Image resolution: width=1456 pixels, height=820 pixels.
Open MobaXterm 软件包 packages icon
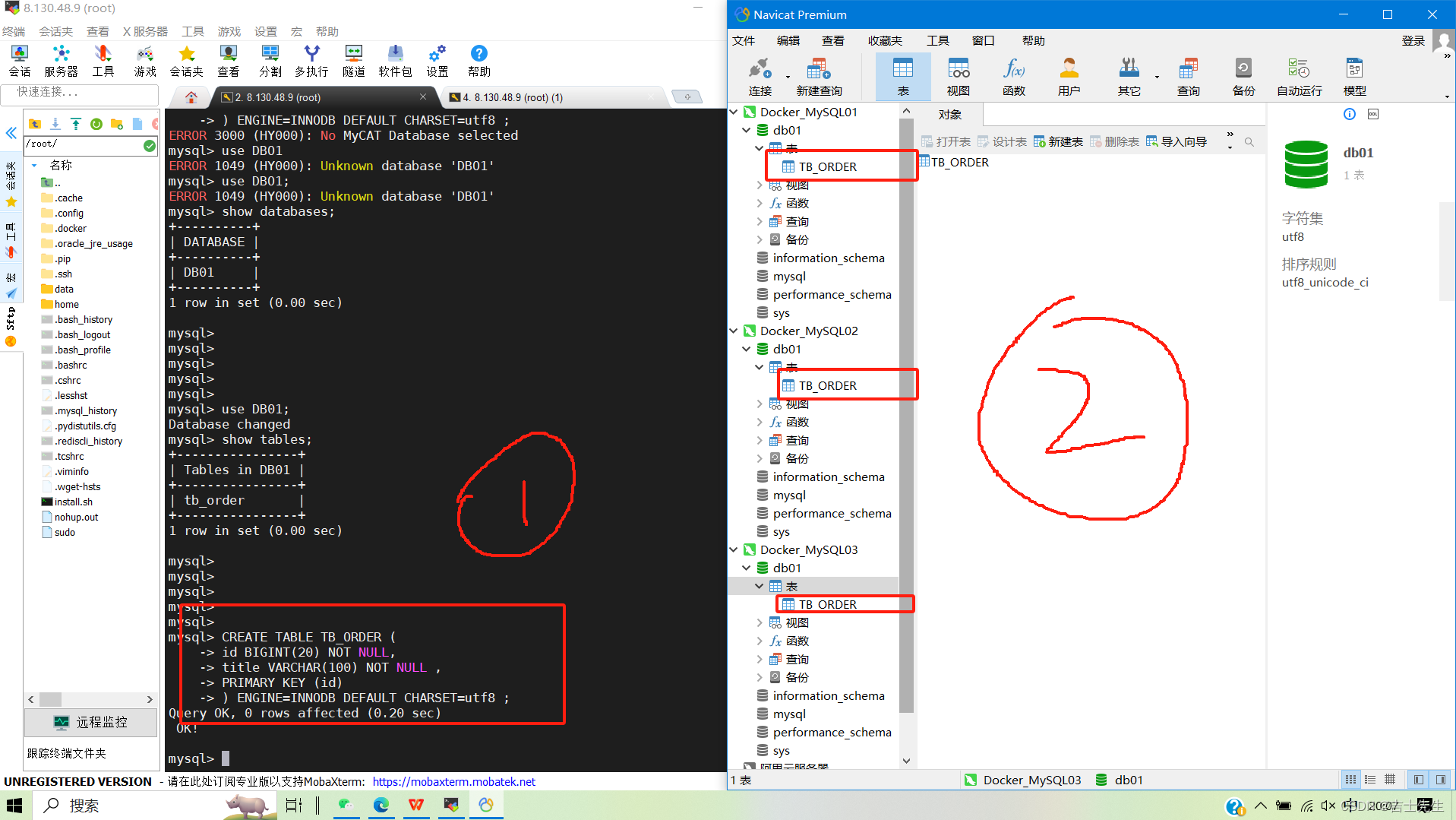click(395, 61)
